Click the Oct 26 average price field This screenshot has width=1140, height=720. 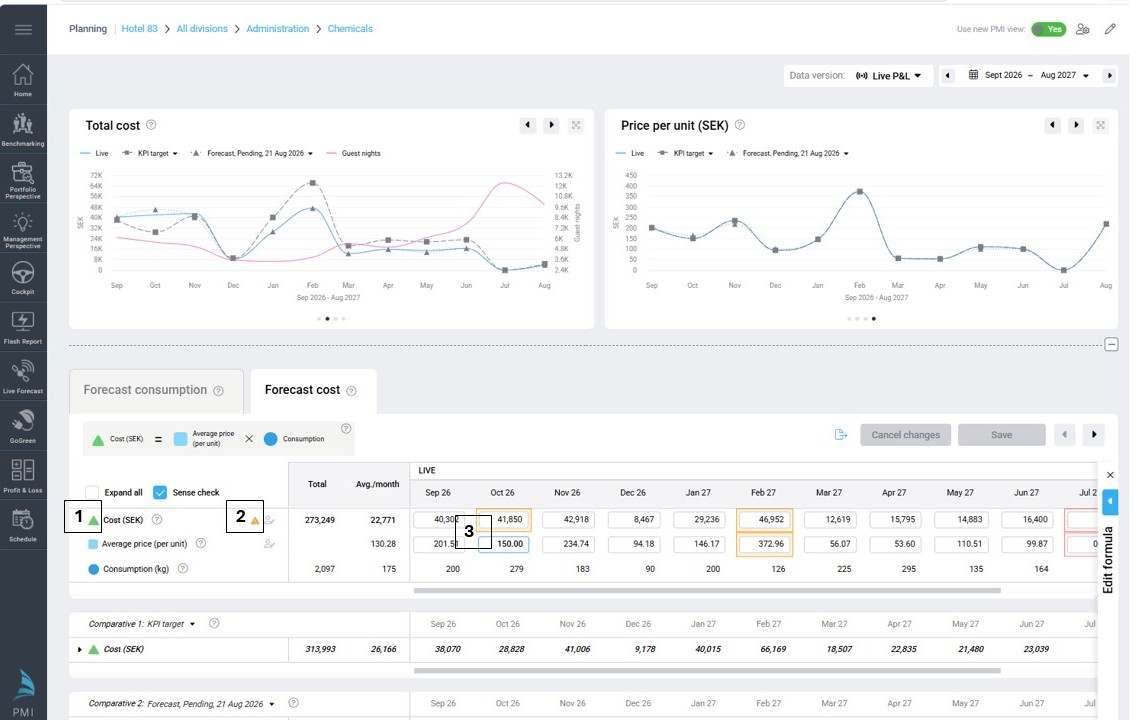click(x=503, y=544)
